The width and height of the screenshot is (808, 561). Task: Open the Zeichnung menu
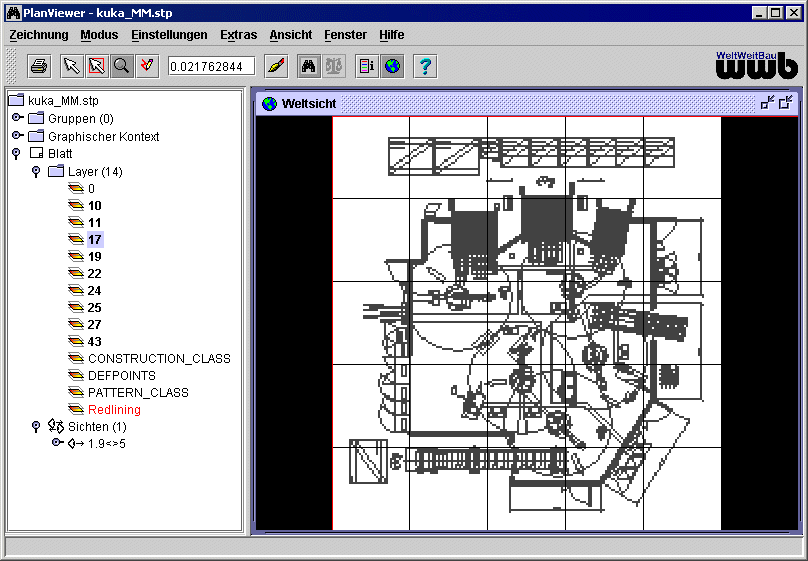coord(39,35)
